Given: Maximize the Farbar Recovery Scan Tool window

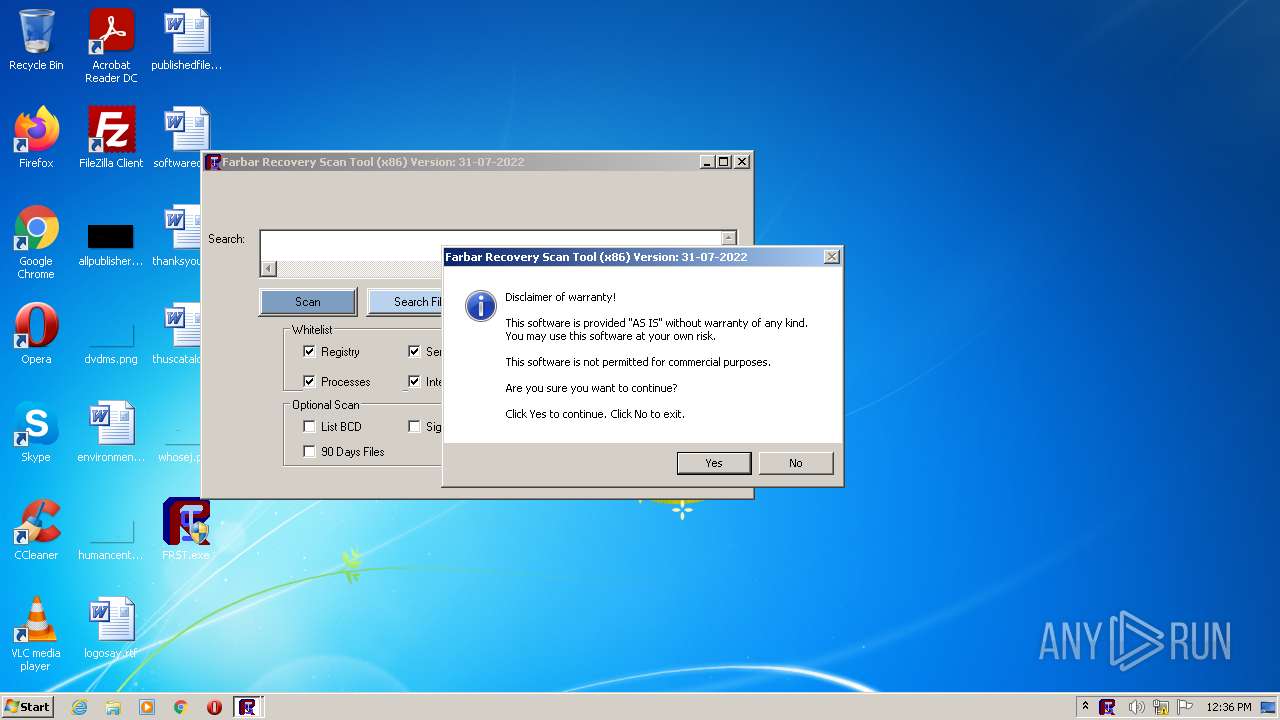Looking at the screenshot, I should (724, 162).
